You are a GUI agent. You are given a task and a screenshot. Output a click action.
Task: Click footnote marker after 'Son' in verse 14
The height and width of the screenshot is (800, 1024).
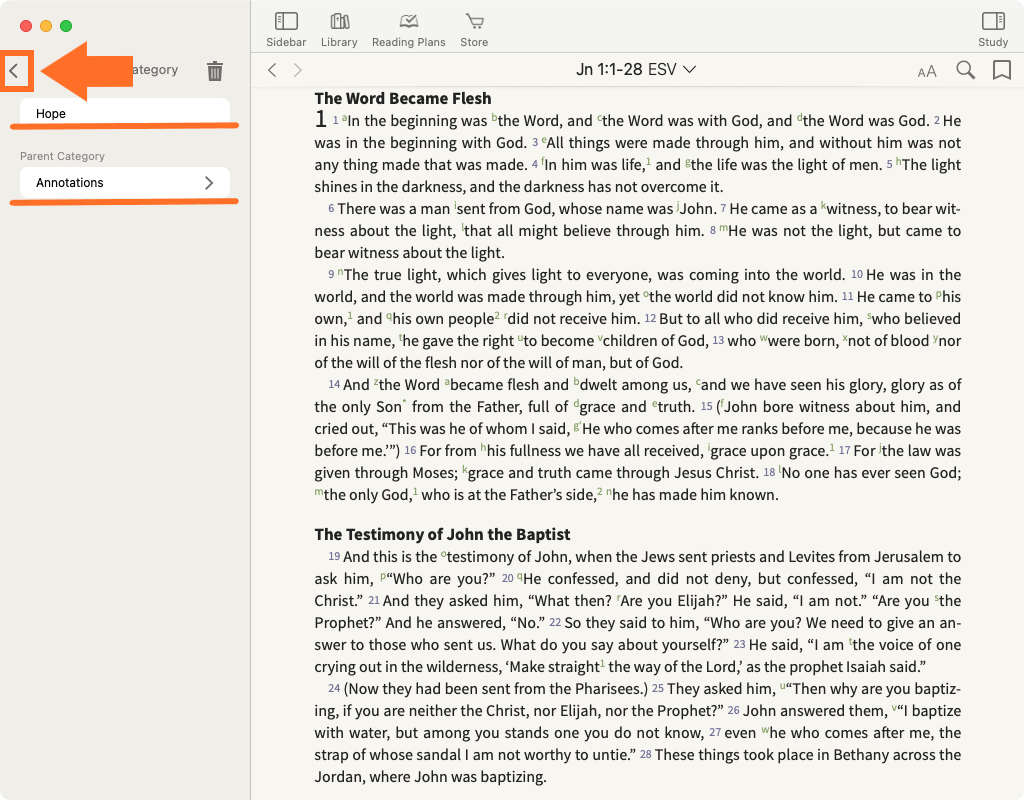(404, 403)
